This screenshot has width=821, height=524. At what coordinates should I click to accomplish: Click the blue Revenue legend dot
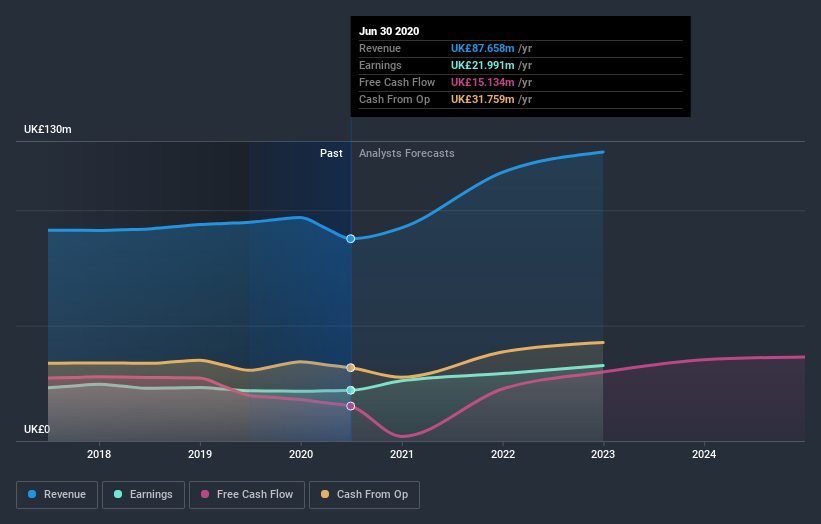(32, 494)
